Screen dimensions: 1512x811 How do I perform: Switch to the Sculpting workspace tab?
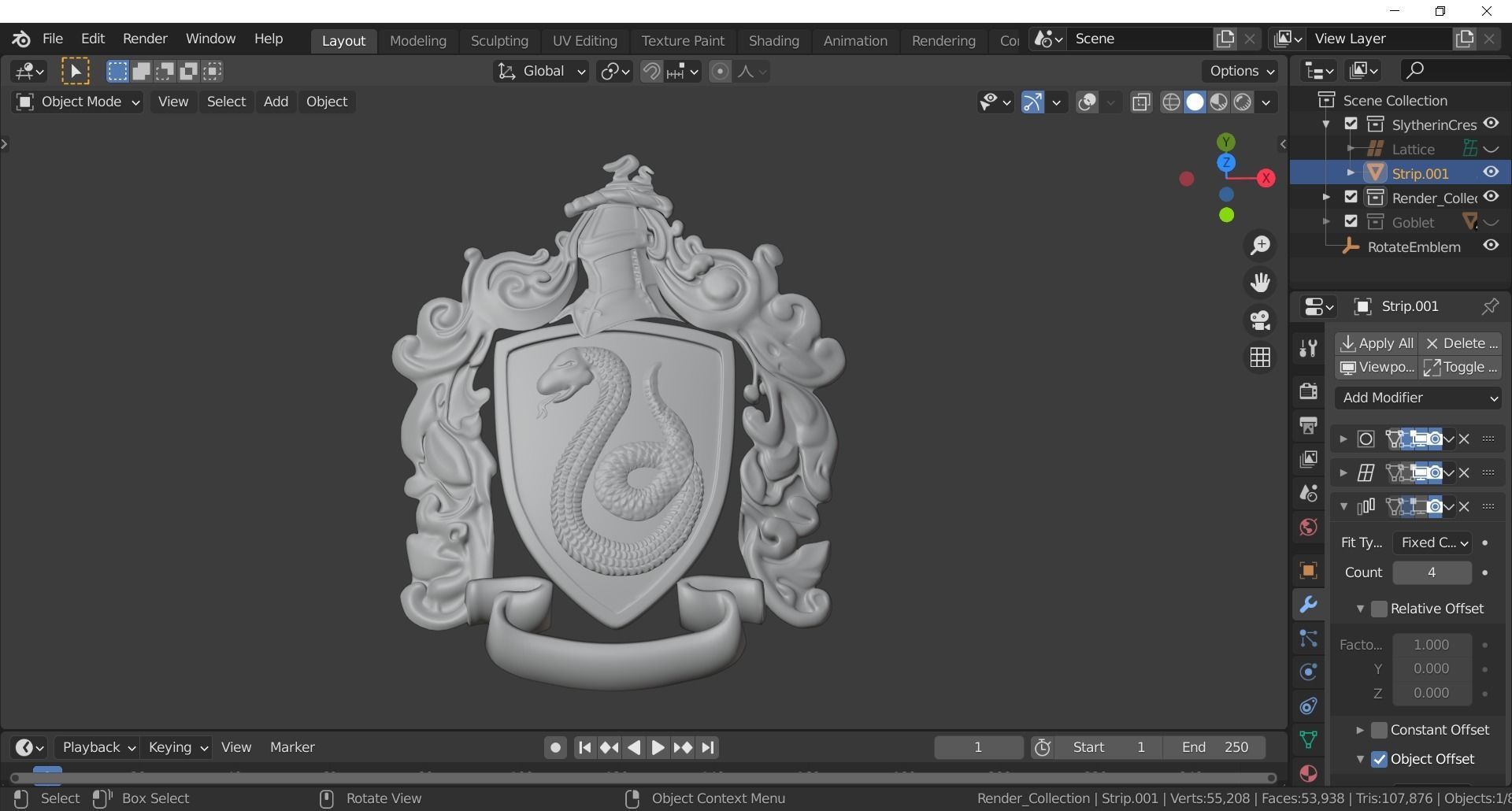[499, 40]
